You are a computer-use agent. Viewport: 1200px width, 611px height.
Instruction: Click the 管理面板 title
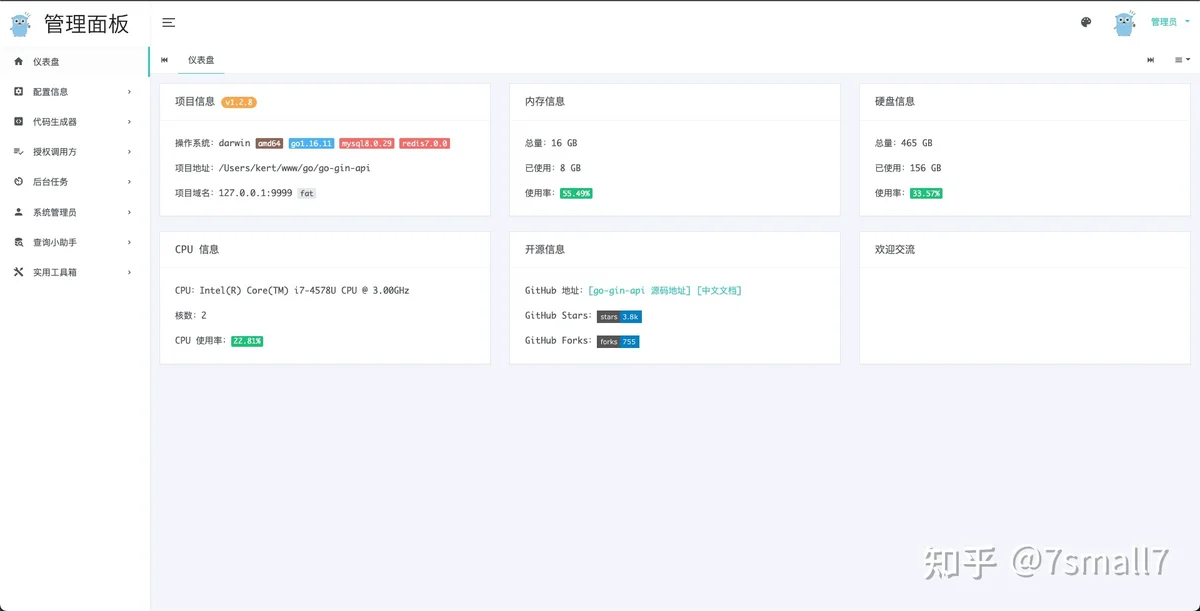(86, 24)
